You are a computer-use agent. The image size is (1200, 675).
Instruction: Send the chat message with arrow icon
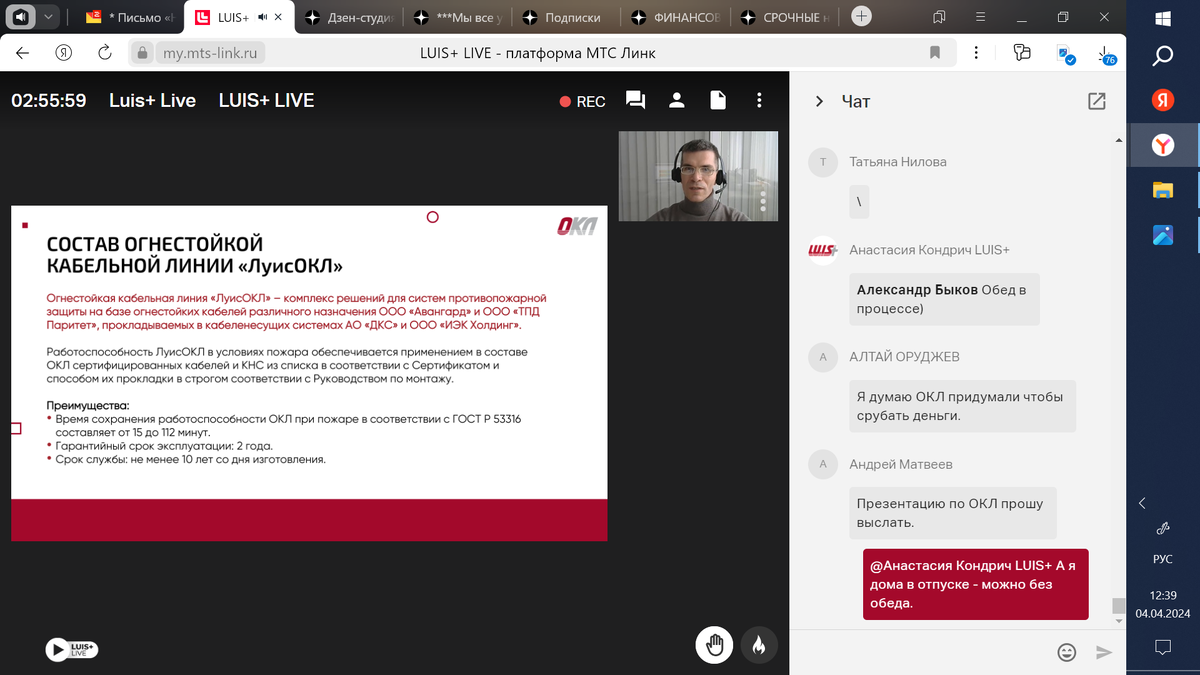[1104, 652]
